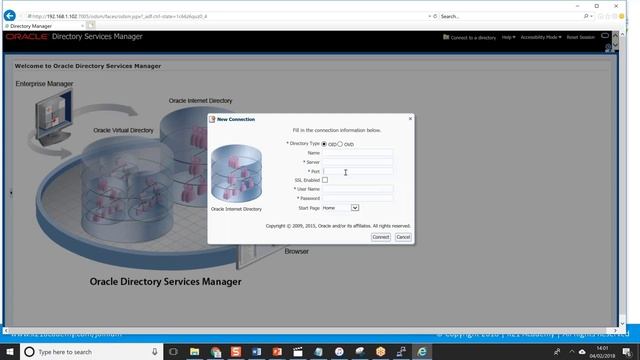Viewport: 640px width, 360px height.
Task: Click the search magnifier icon
Action: coord(586,16)
